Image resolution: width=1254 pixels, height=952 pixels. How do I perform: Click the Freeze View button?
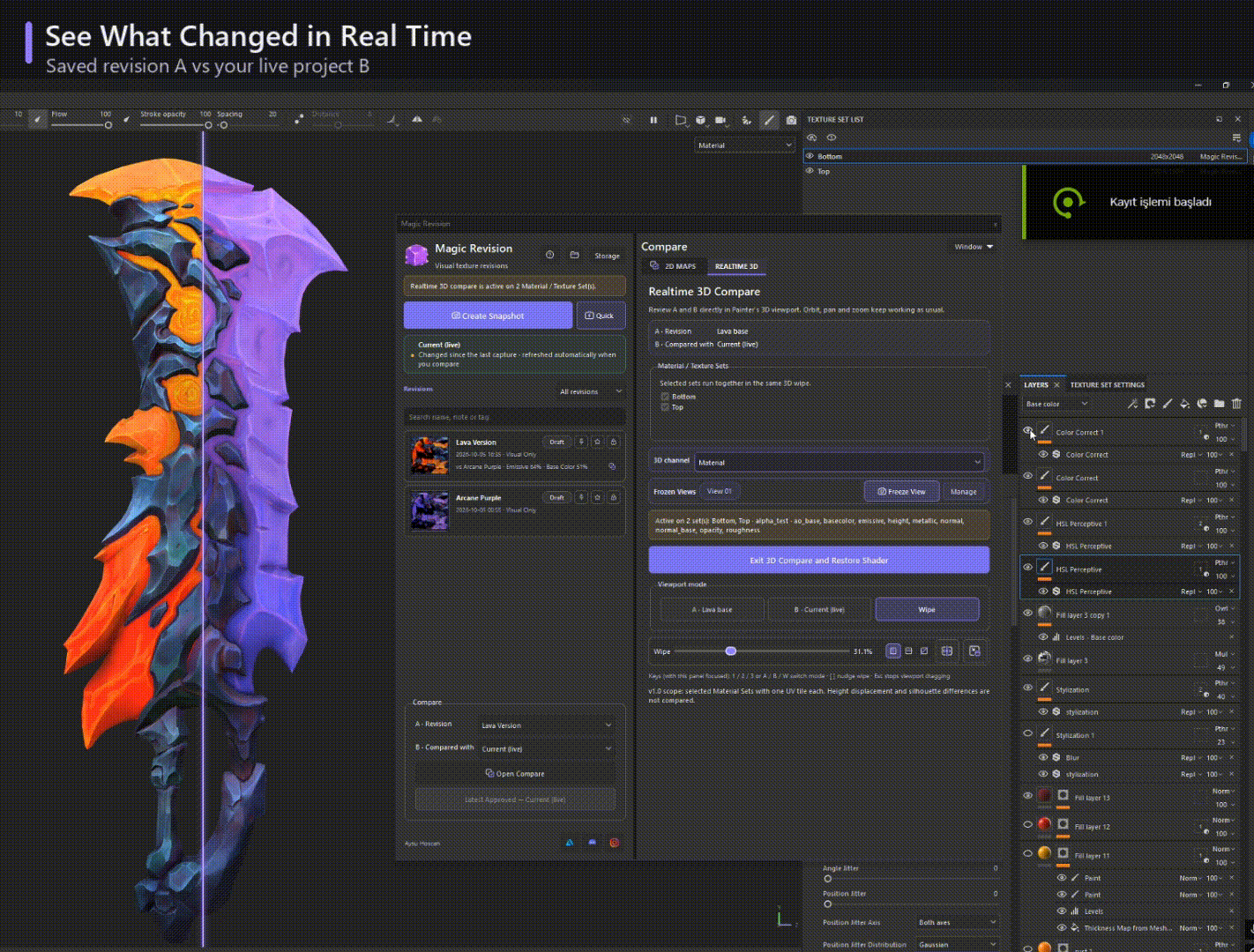[901, 491]
